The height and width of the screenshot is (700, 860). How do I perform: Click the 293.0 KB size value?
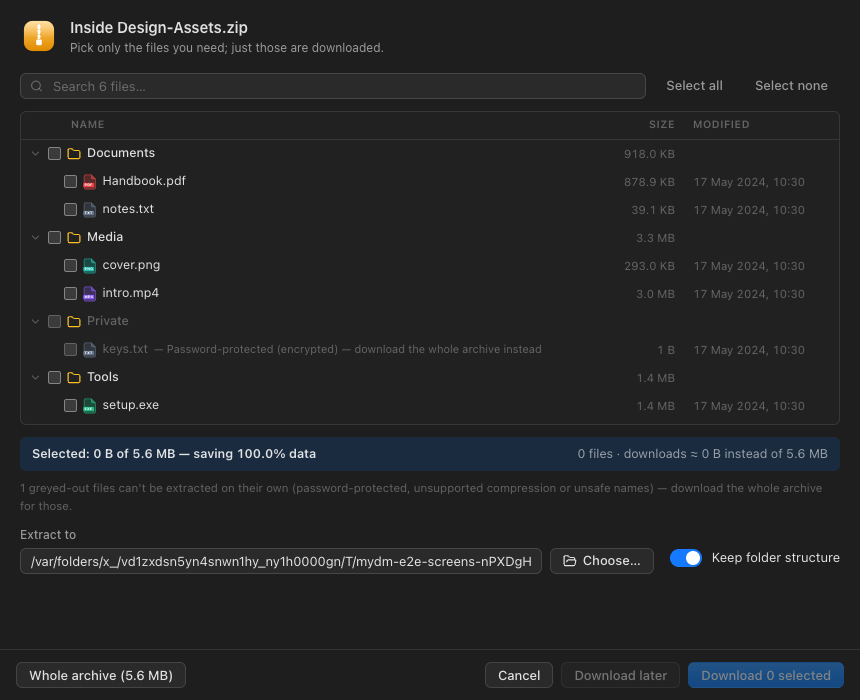pyautogui.click(x=649, y=266)
